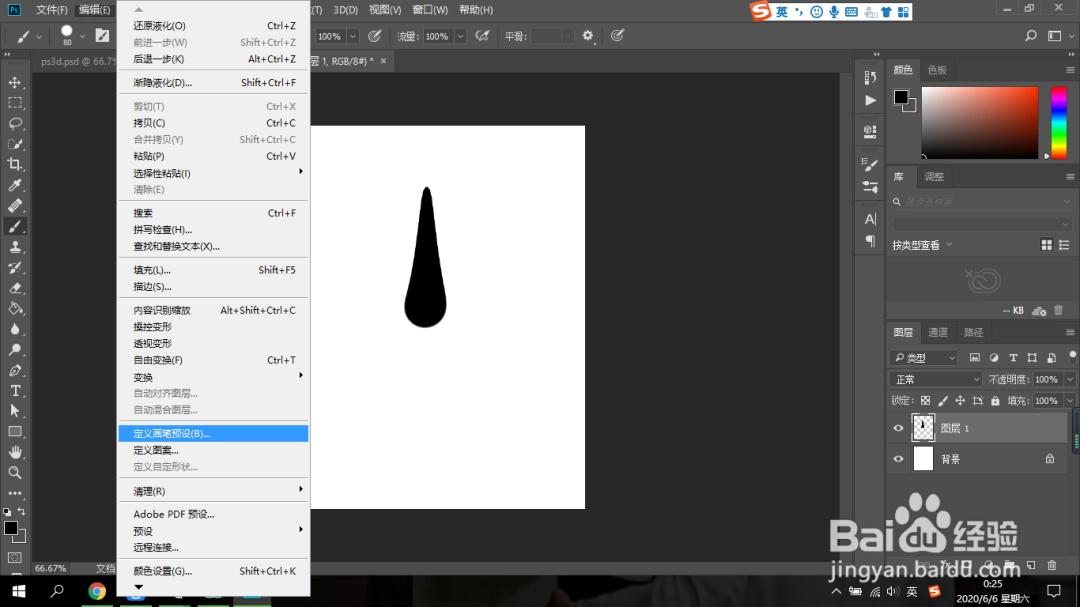Open the fill 100% dropdown arrow
This screenshot has height=607, width=1080.
pos(1069,400)
